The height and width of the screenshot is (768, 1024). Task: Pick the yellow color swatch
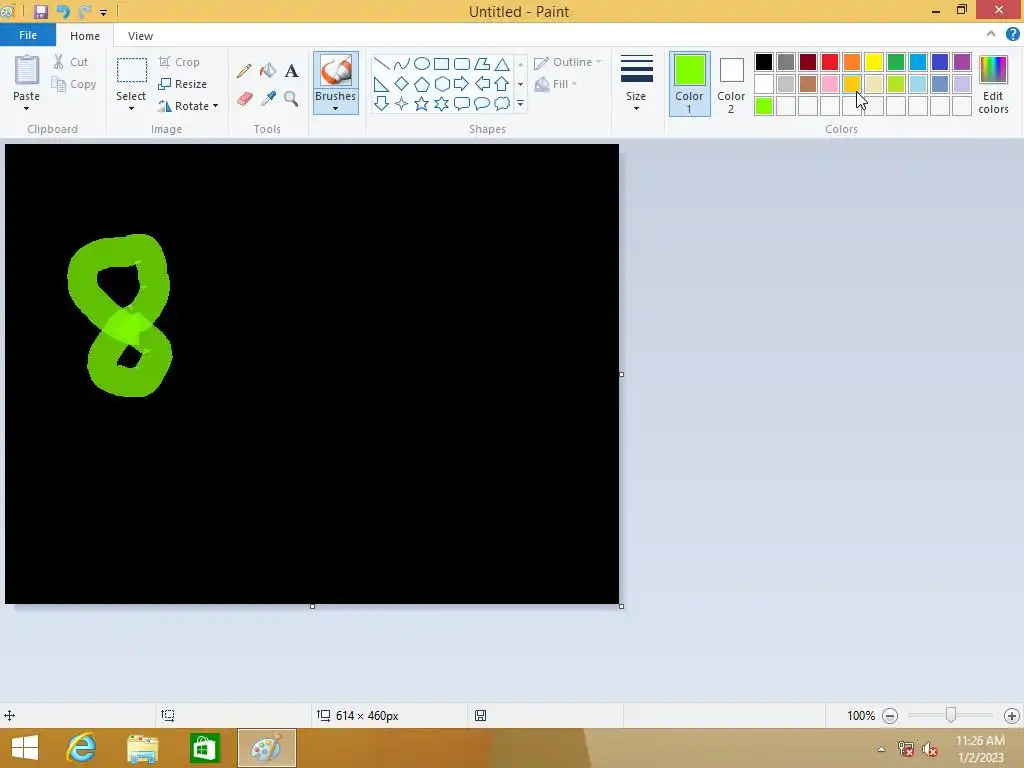pos(874,62)
